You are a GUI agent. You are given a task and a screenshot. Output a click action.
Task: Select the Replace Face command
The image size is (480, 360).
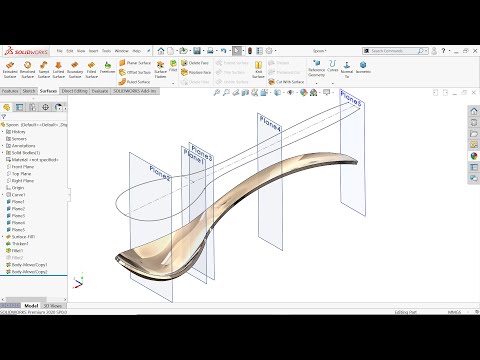point(196,72)
